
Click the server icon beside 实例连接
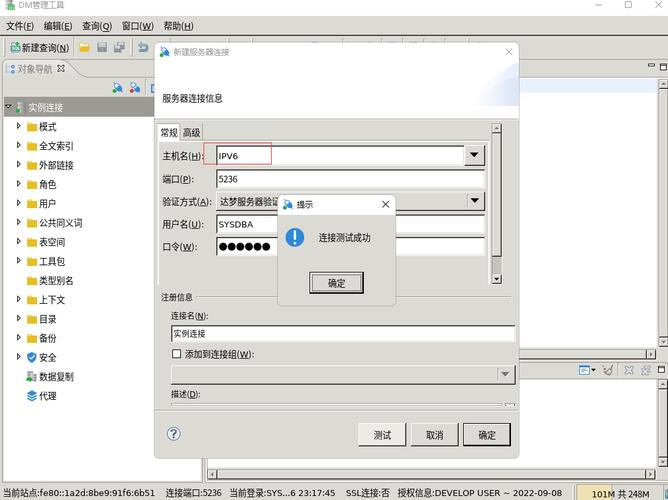19,107
